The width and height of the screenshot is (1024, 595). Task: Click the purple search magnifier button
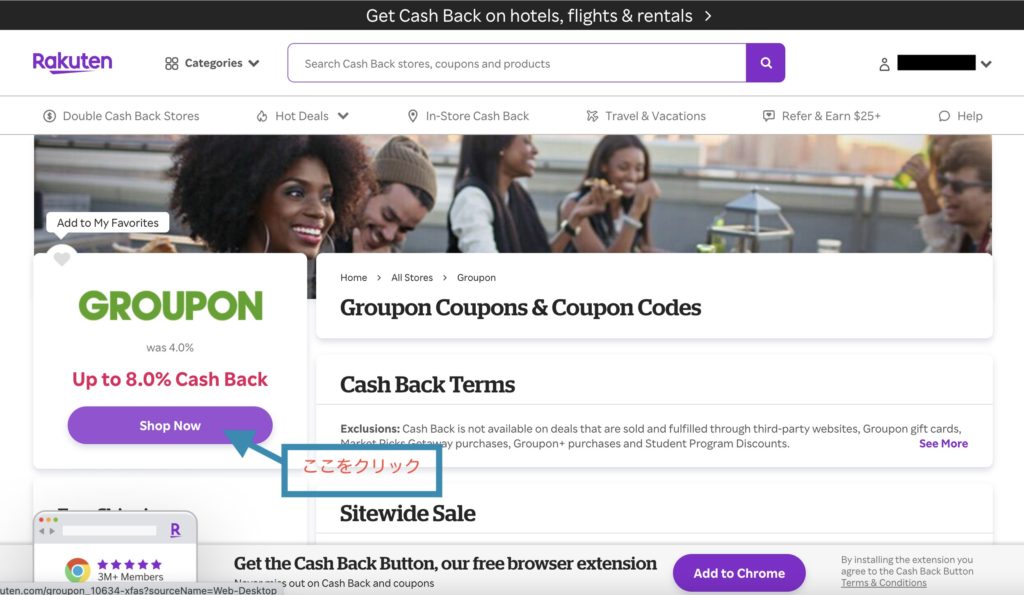[x=765, y=63]
